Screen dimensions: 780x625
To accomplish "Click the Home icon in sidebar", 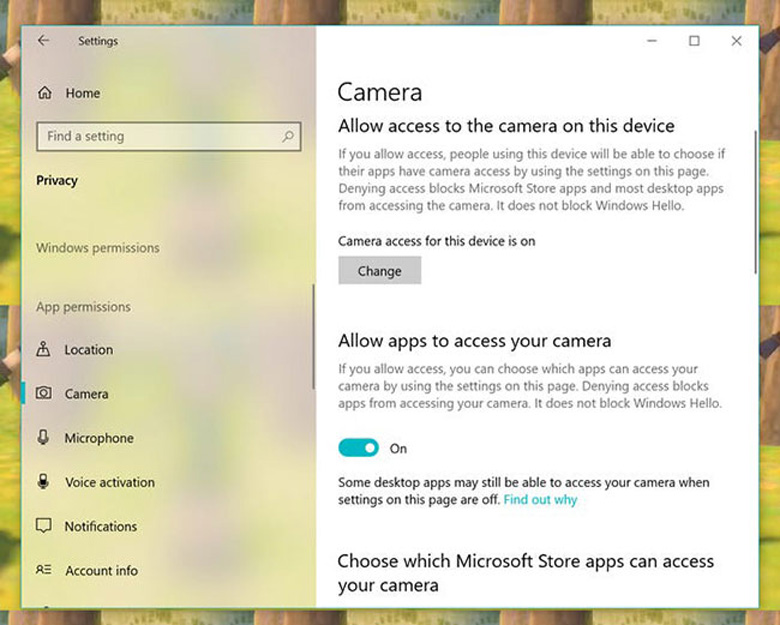I will [44, 93].
